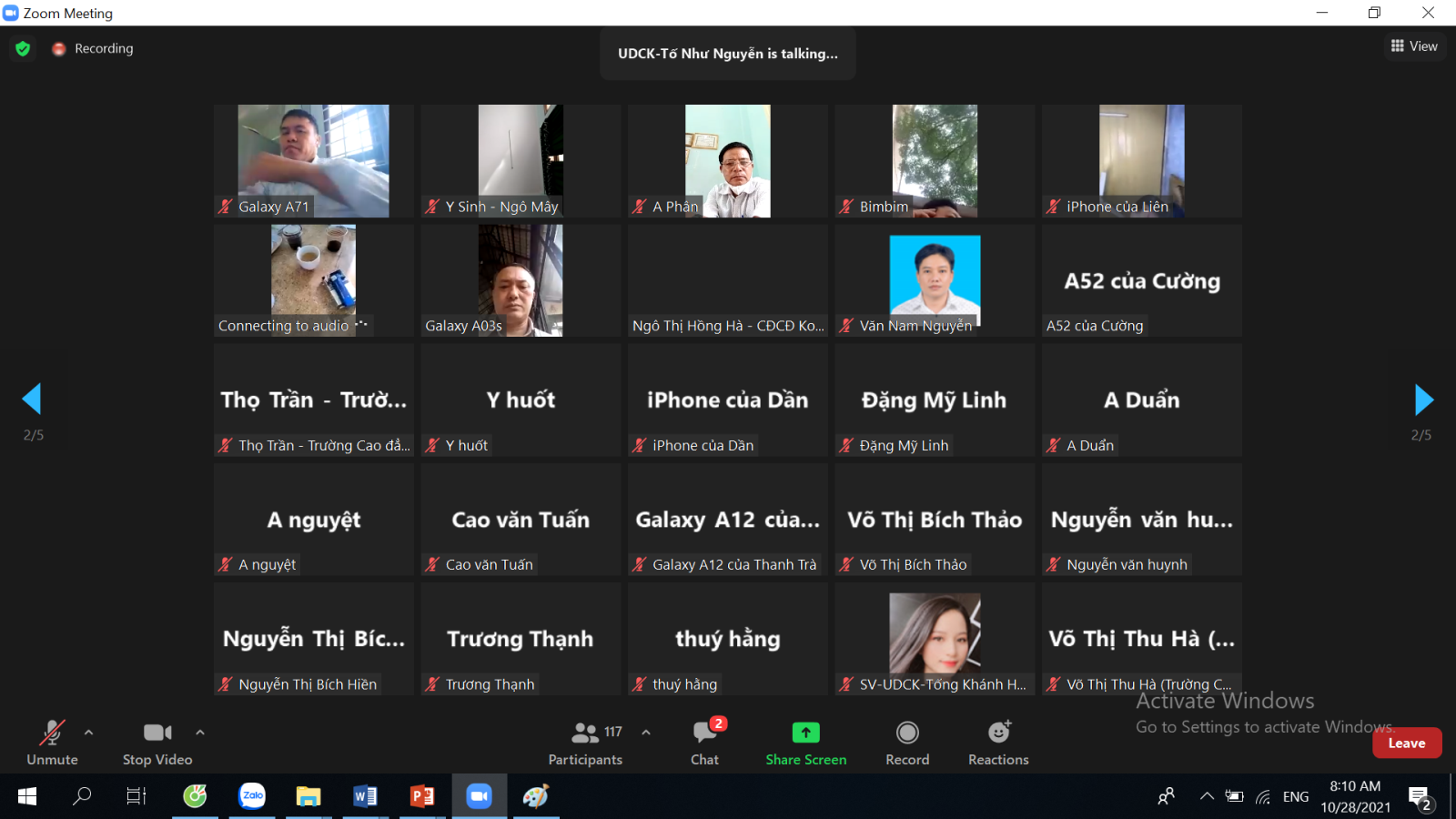Image resolution: width=1456 pixels, height=819 pixels.
Task: Click 'Nguyễn Thị Bích Hiền' name label
Action: point(298,684)
